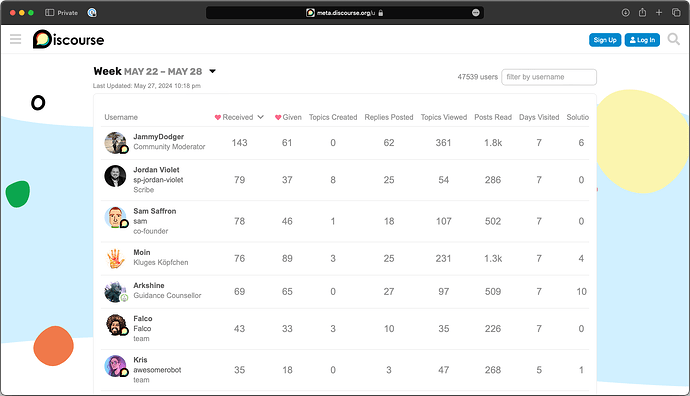Select JammyDodger's posts read 1.8k
This screenshot has width=690, height=396.
pyautogui.click(x=493, y=143)
